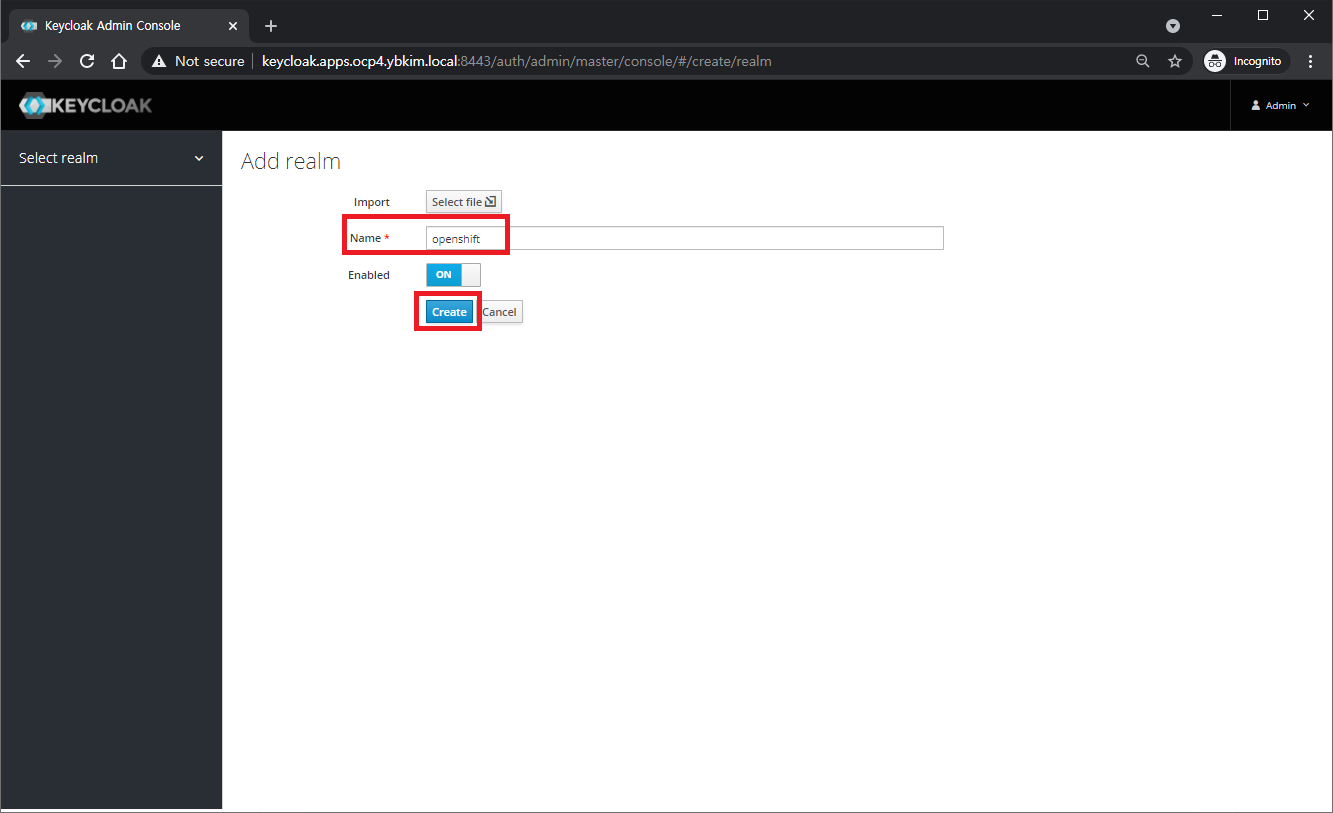
Task: Go back with the browser back arrow
Action: pyautogui.click(x=23, y=61)
